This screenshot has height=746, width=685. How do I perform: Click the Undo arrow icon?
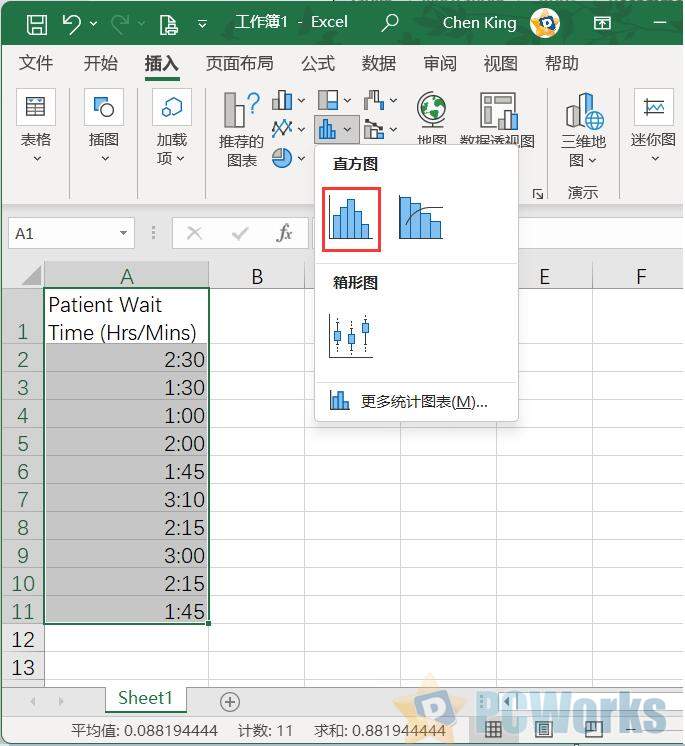click(x=71, y=24)
